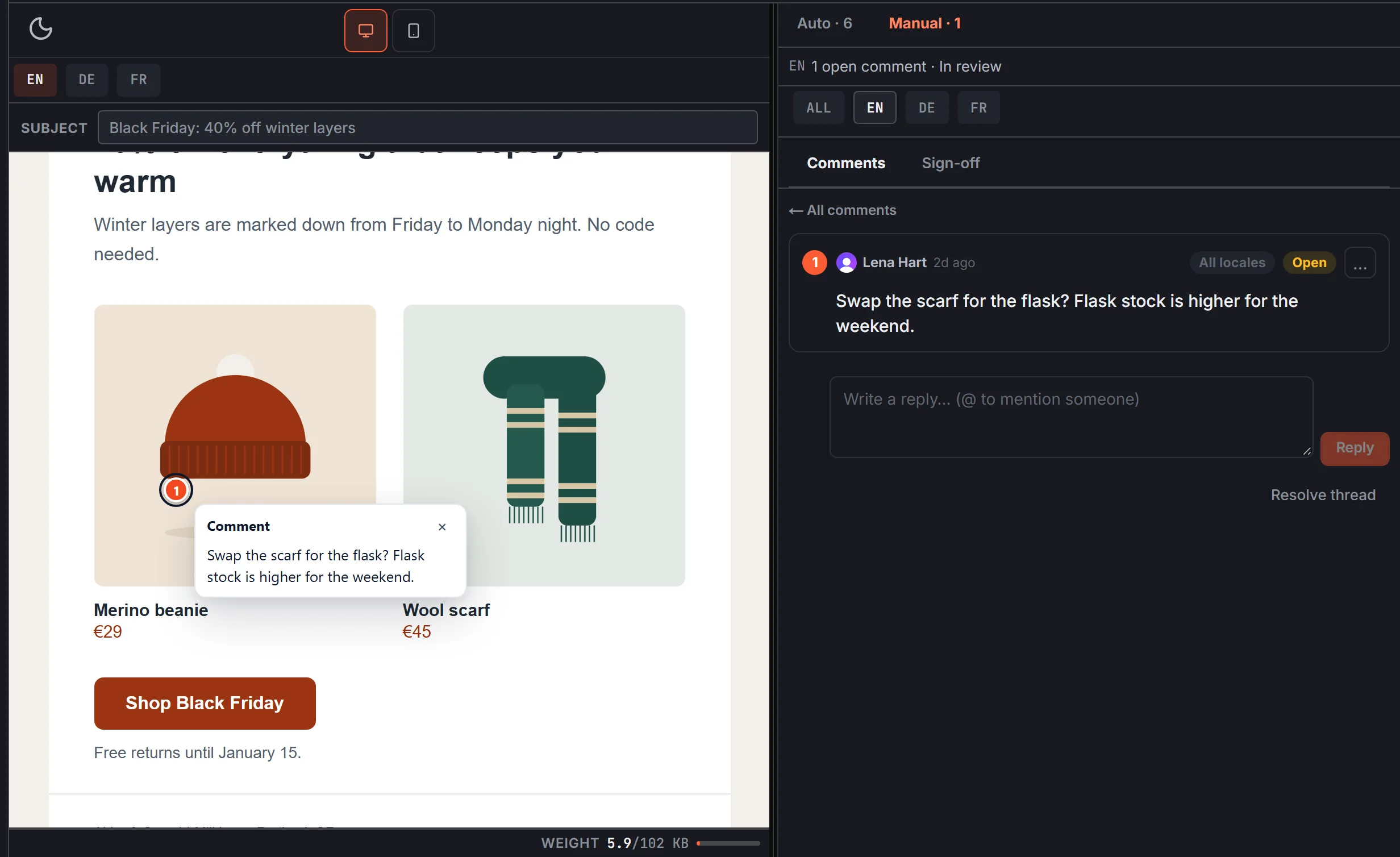Click the €45 price text
The image size is (1400, 857).
(416, 631)
